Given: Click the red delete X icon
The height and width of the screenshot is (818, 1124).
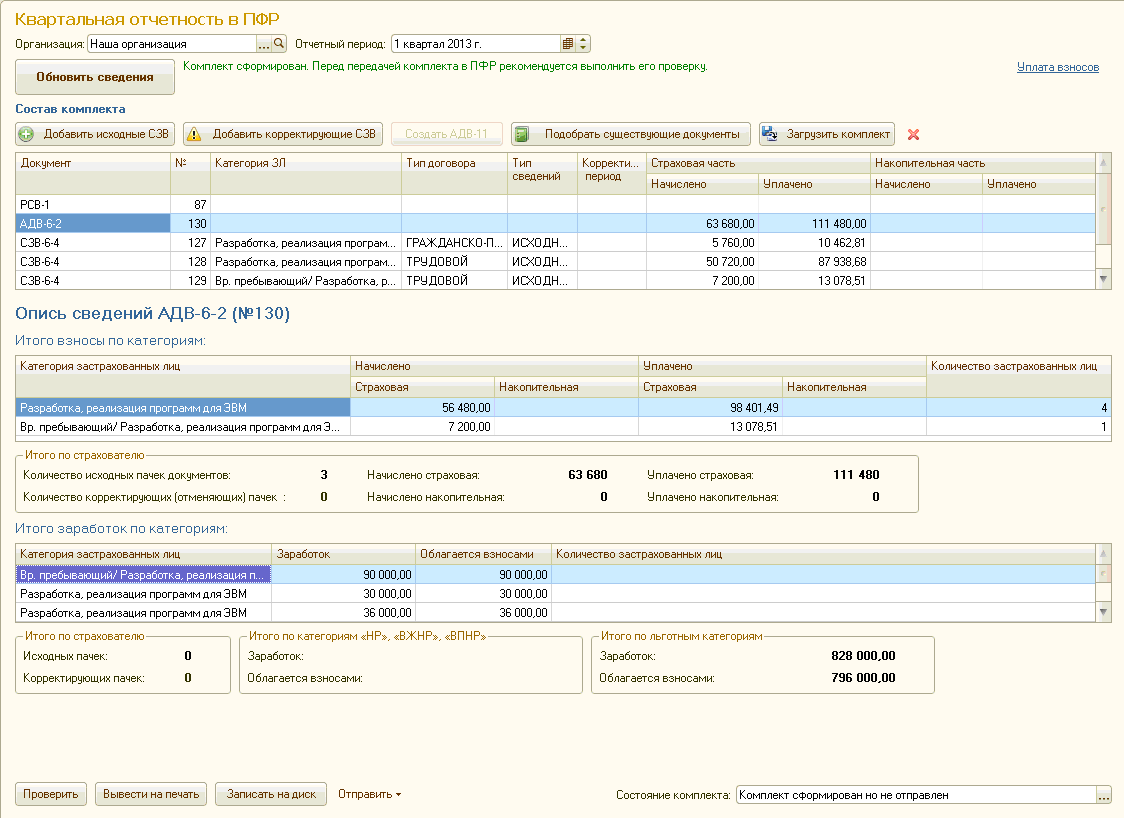Looking at the screenshot, I should pyautogui.click(x=913, y=134).
